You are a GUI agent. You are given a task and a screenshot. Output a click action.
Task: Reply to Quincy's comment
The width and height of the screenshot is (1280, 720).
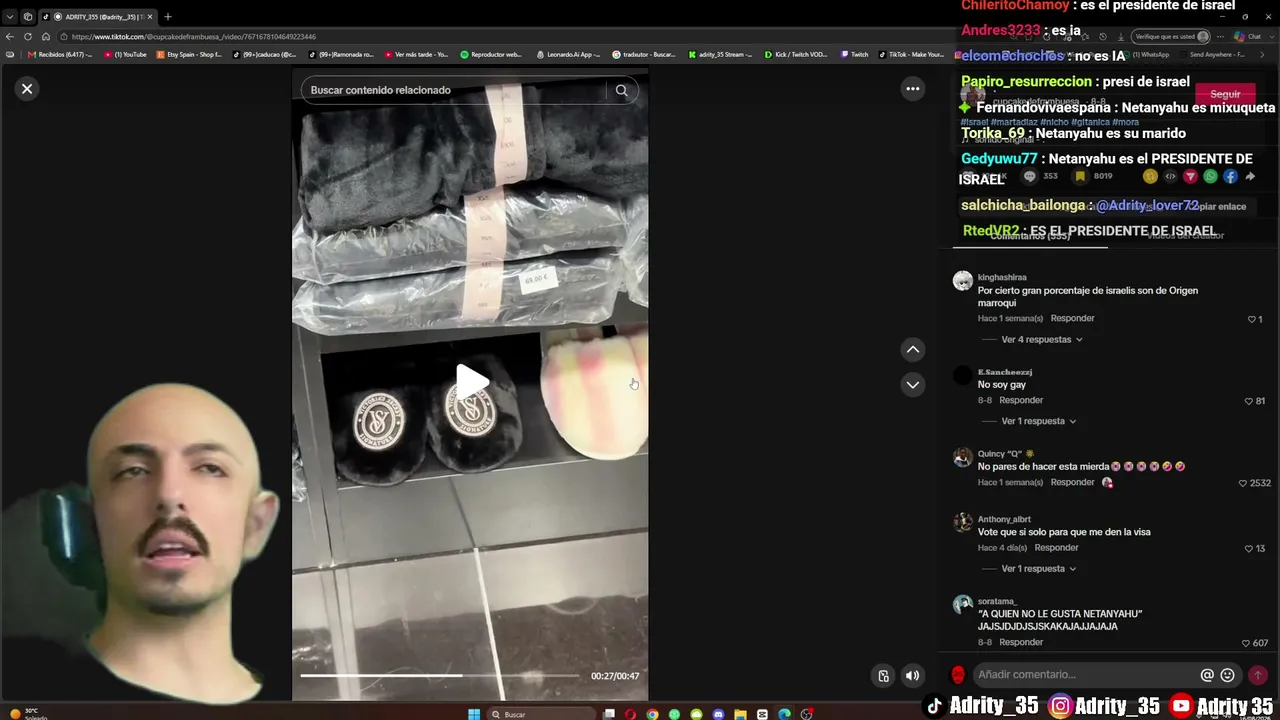pyautogui.click(x=1072, y=483)
